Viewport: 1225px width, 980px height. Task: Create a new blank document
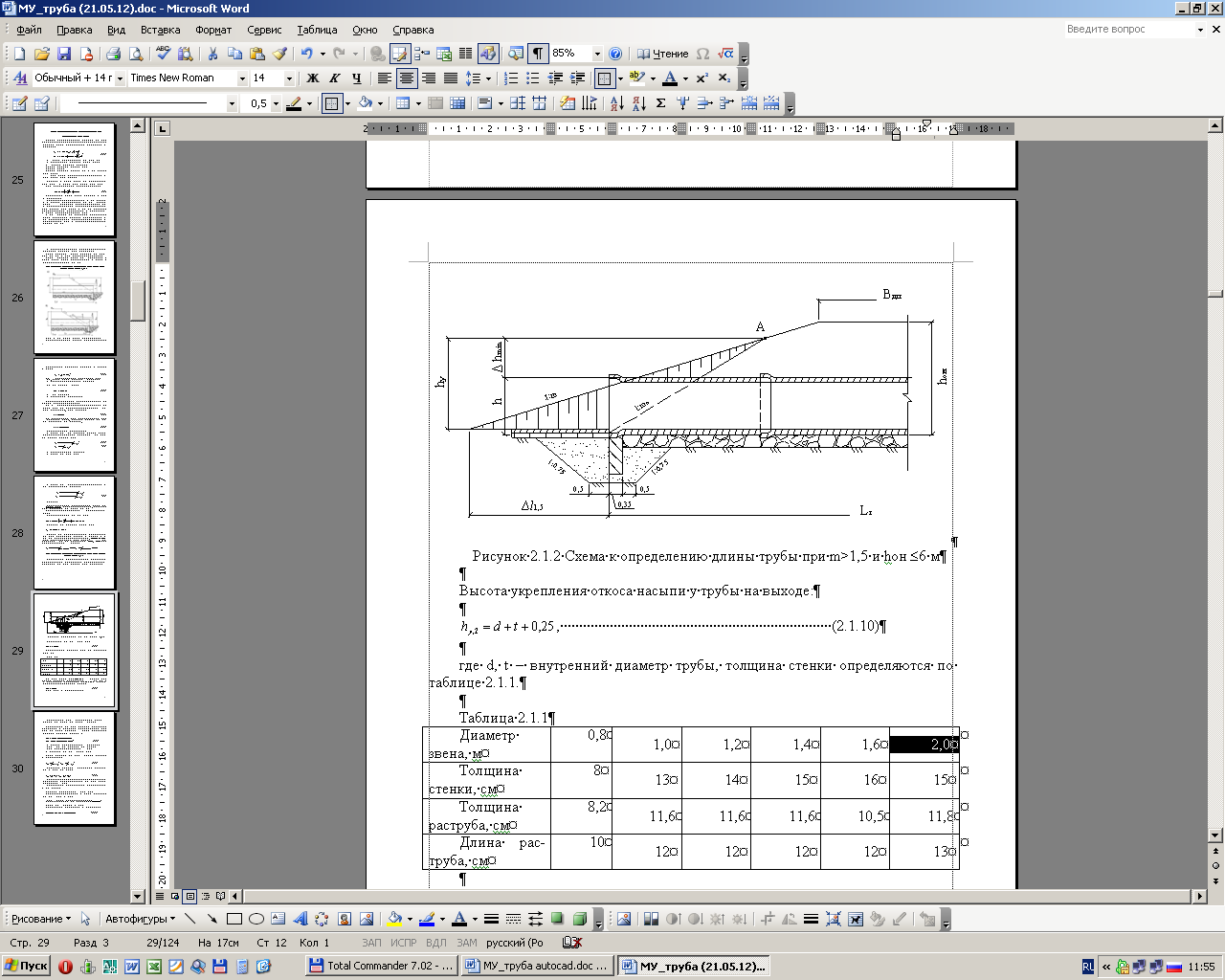coord(19,54)
